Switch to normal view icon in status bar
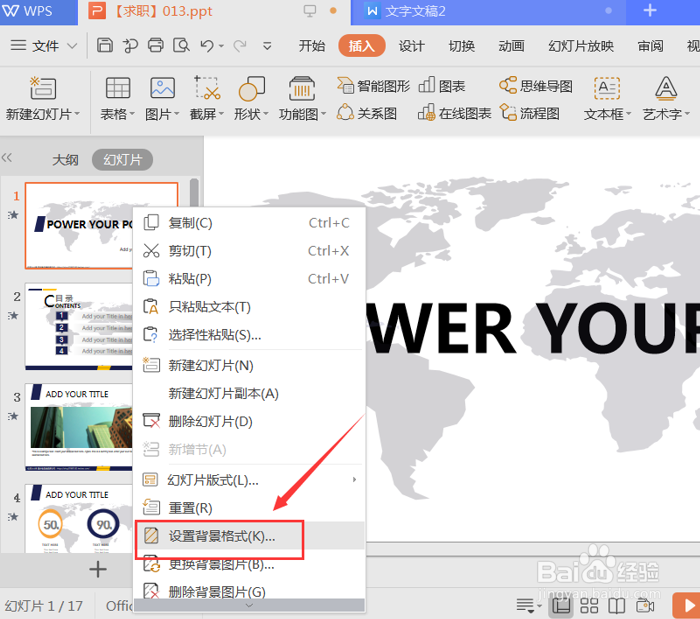Viewport: 700px width, 619px height. [561, 606]
